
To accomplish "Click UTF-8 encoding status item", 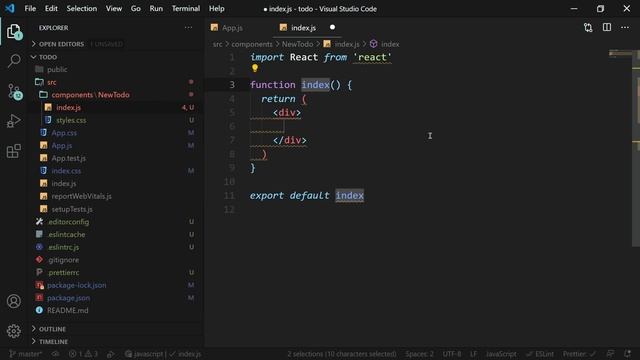I will click(x=452, y=354).
